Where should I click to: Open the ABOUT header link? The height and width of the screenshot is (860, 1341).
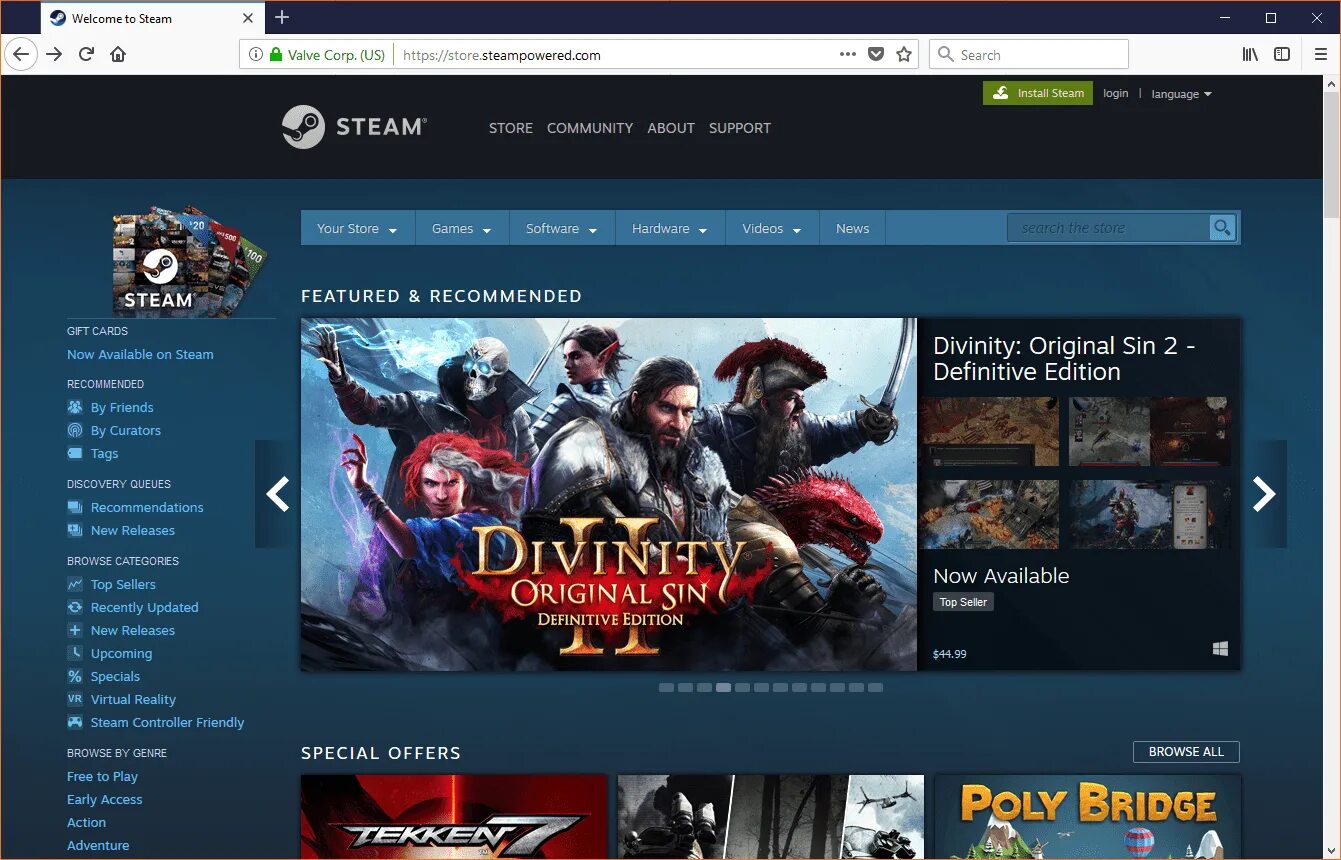coord(671,128)
